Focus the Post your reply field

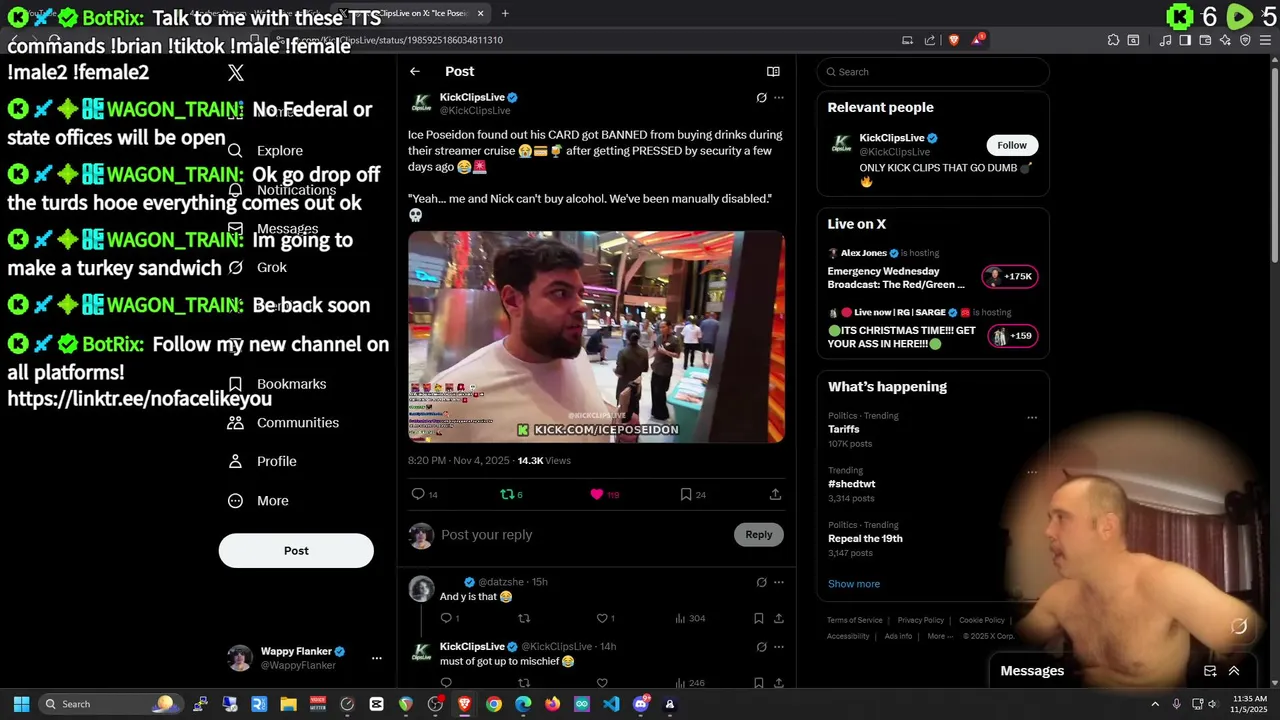click(584, 535)
